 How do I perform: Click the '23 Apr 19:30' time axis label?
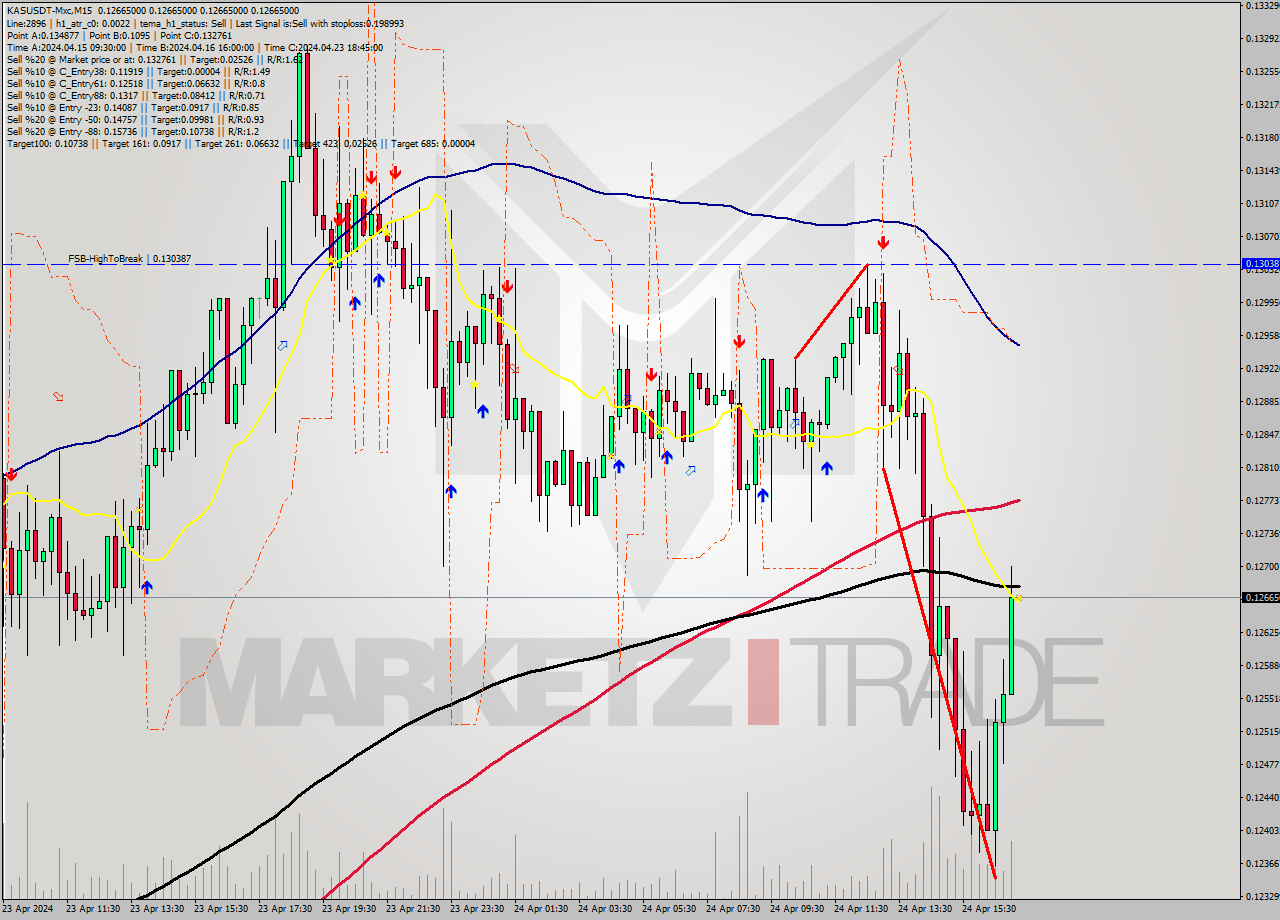coord(349,909)
